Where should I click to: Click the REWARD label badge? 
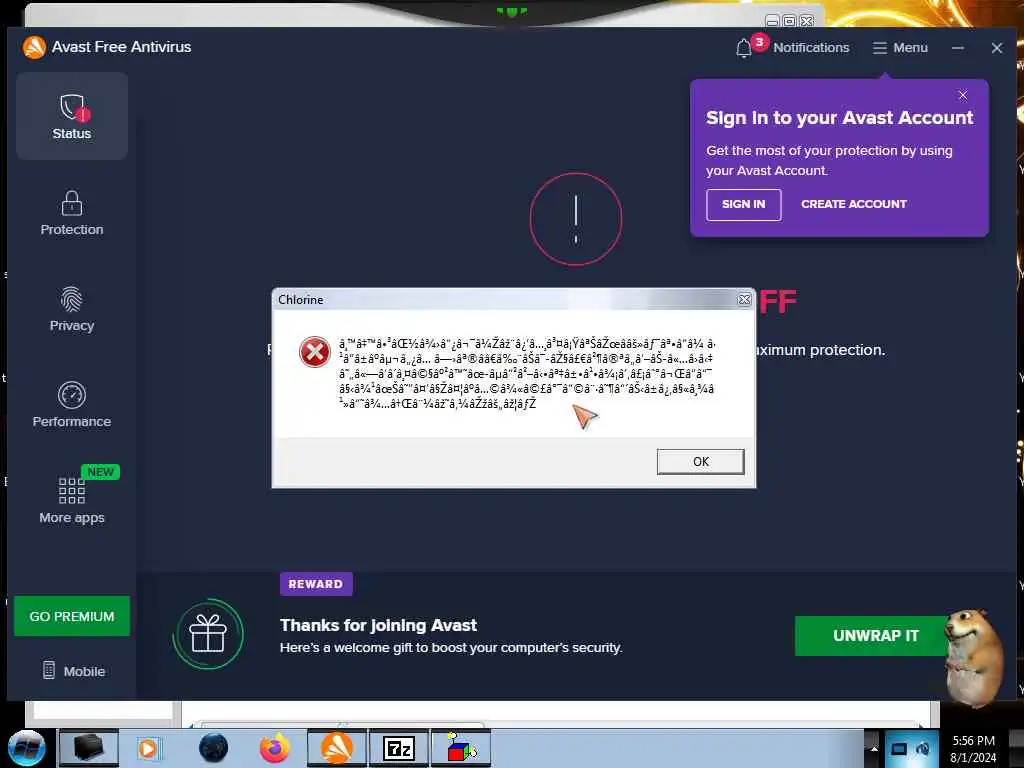click(316, 584)
